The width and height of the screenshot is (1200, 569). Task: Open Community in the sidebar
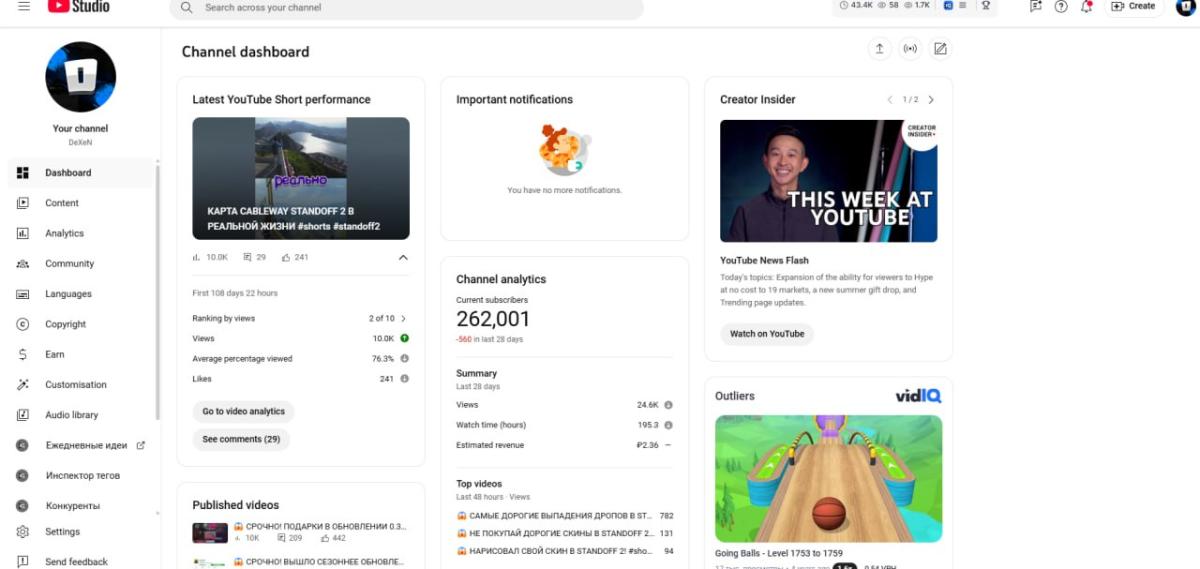pos(81,264)
